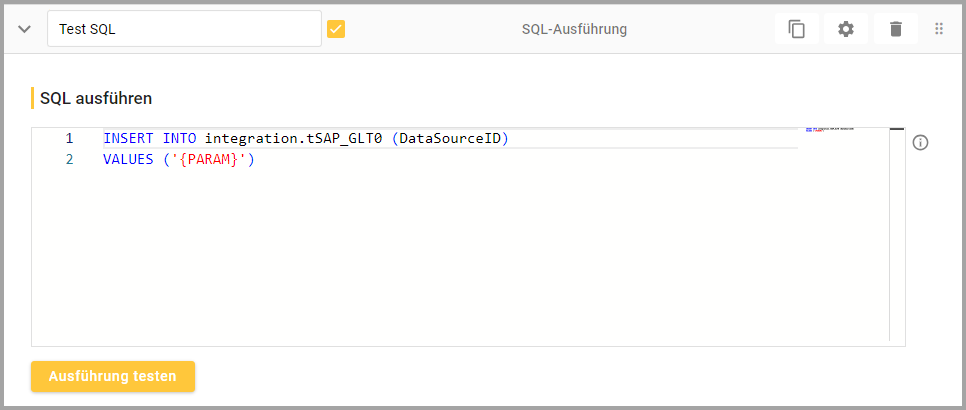Click the drag handle dots icon
This screenshot has height=410, width=966.
coord(939,29)
